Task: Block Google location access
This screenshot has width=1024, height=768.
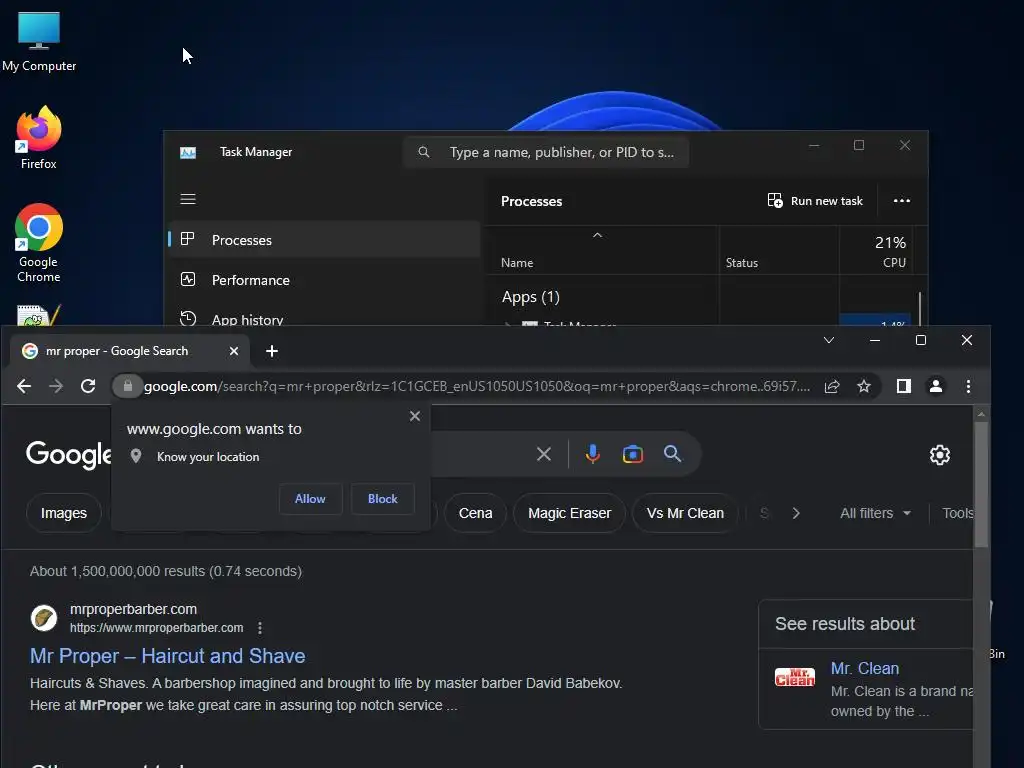Action: 383,499
